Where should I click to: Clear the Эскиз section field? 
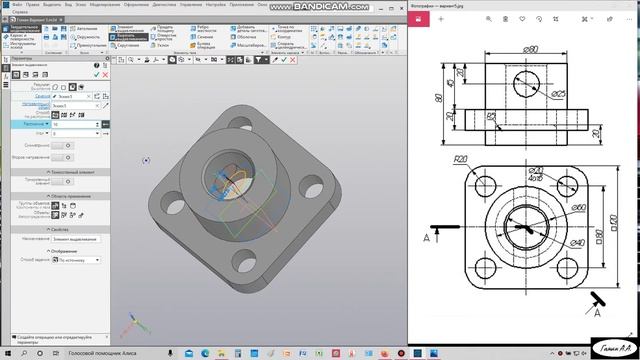coord(89,96)
